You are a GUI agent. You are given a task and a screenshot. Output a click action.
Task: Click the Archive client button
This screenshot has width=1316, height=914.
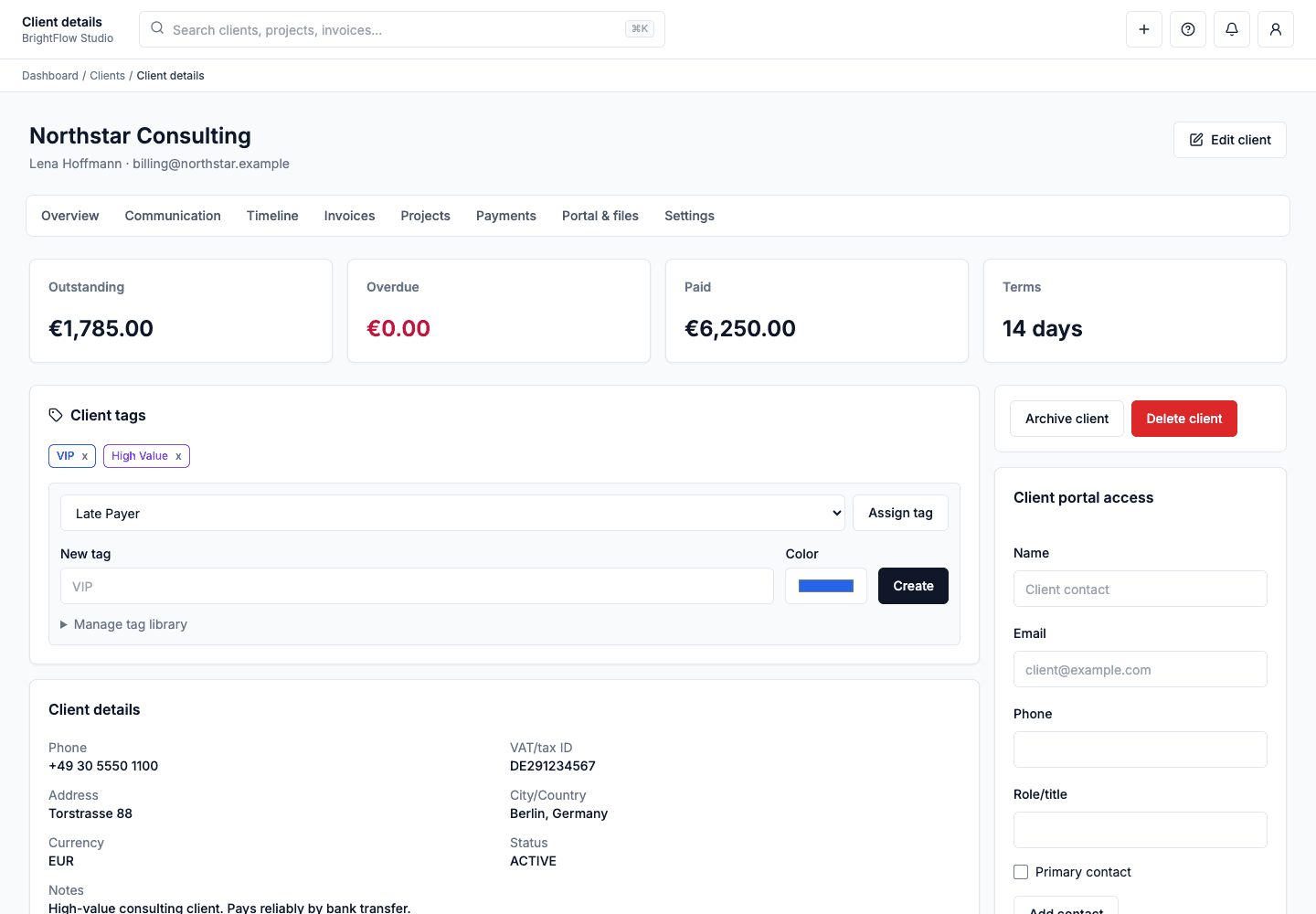click(x=1067, y=419)
